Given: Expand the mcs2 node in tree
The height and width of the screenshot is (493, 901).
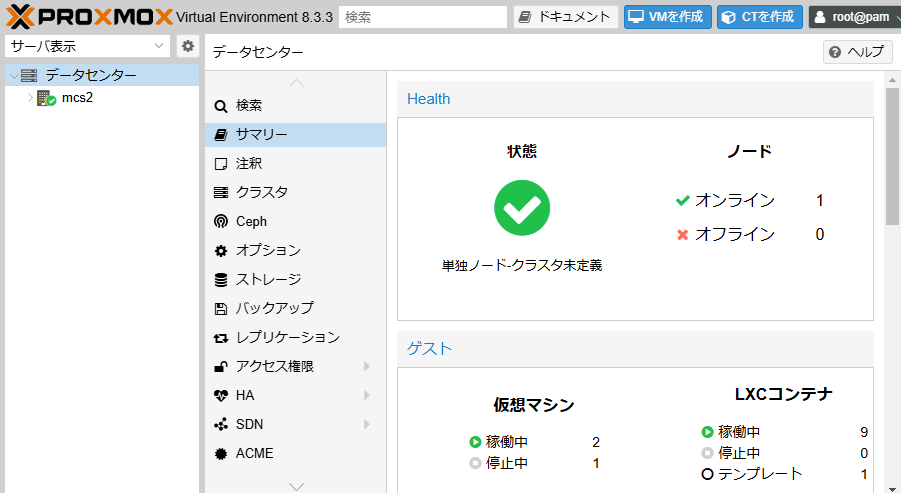Looking at the screenshot, I should tap(30, 98).
